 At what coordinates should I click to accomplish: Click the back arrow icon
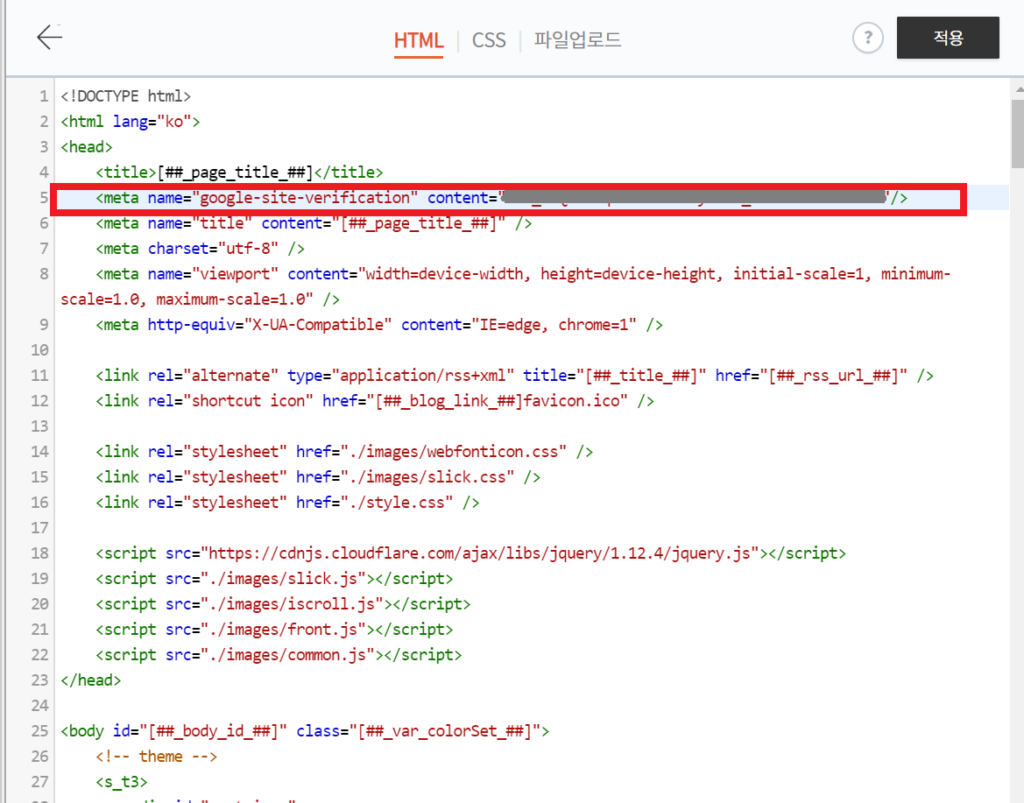point(49,38)
